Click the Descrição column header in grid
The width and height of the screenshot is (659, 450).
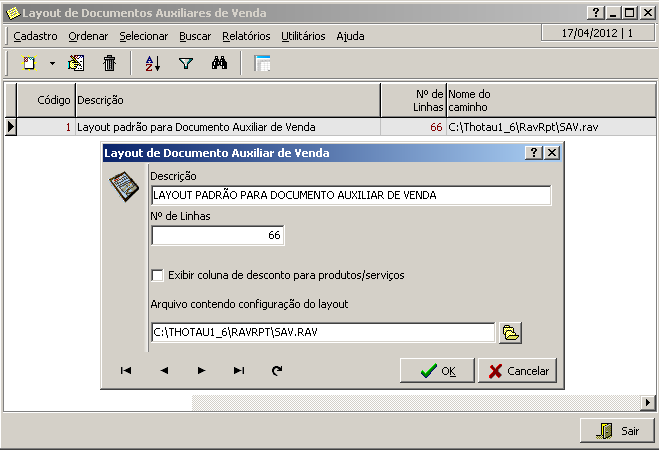[x=228, y=100]
